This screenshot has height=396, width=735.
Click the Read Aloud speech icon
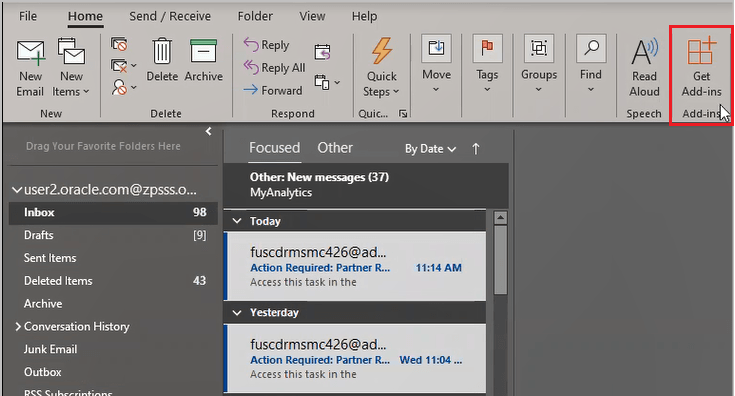point(645,51)
